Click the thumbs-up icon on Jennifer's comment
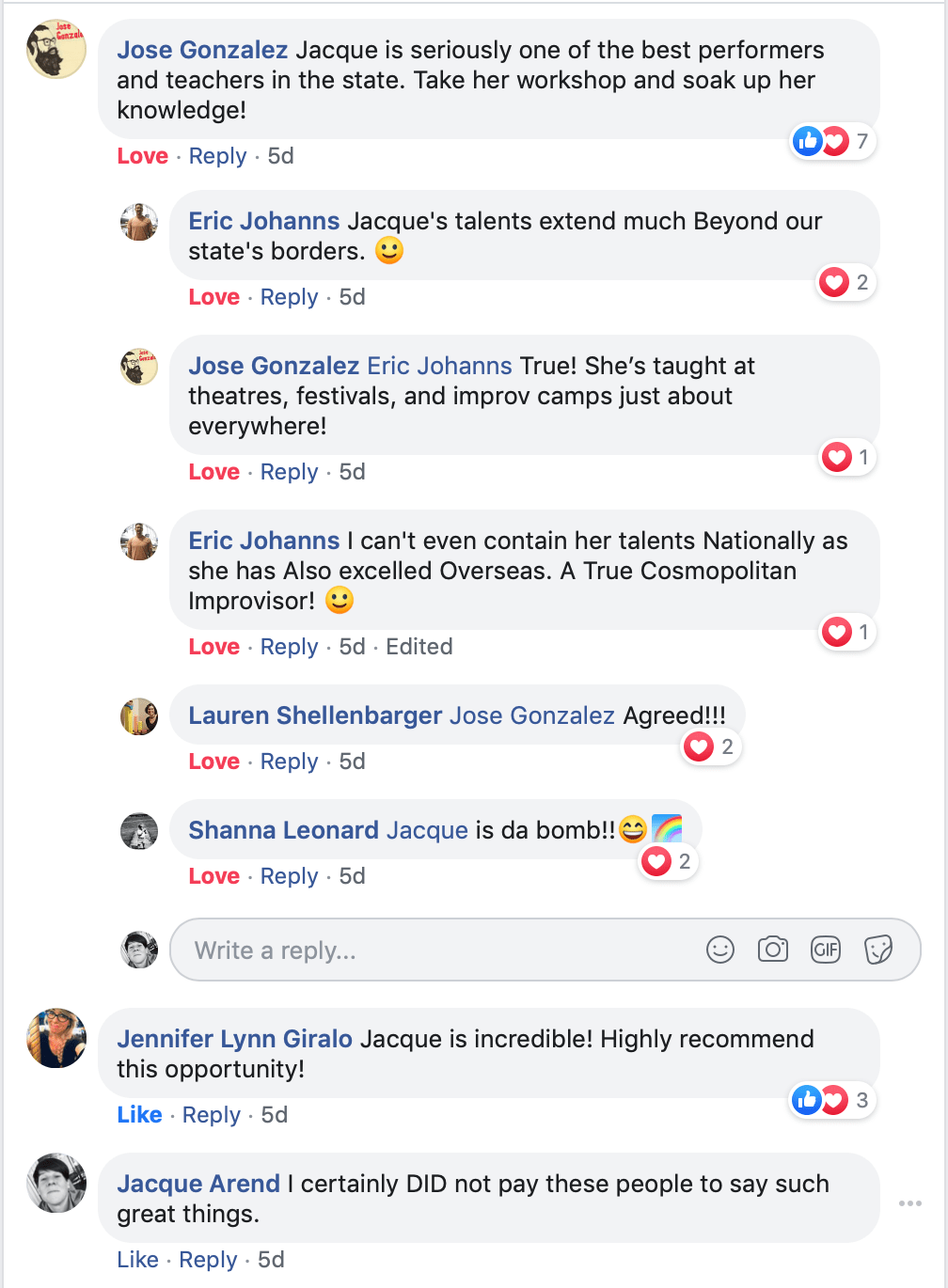 click(x=806, y=1099)
